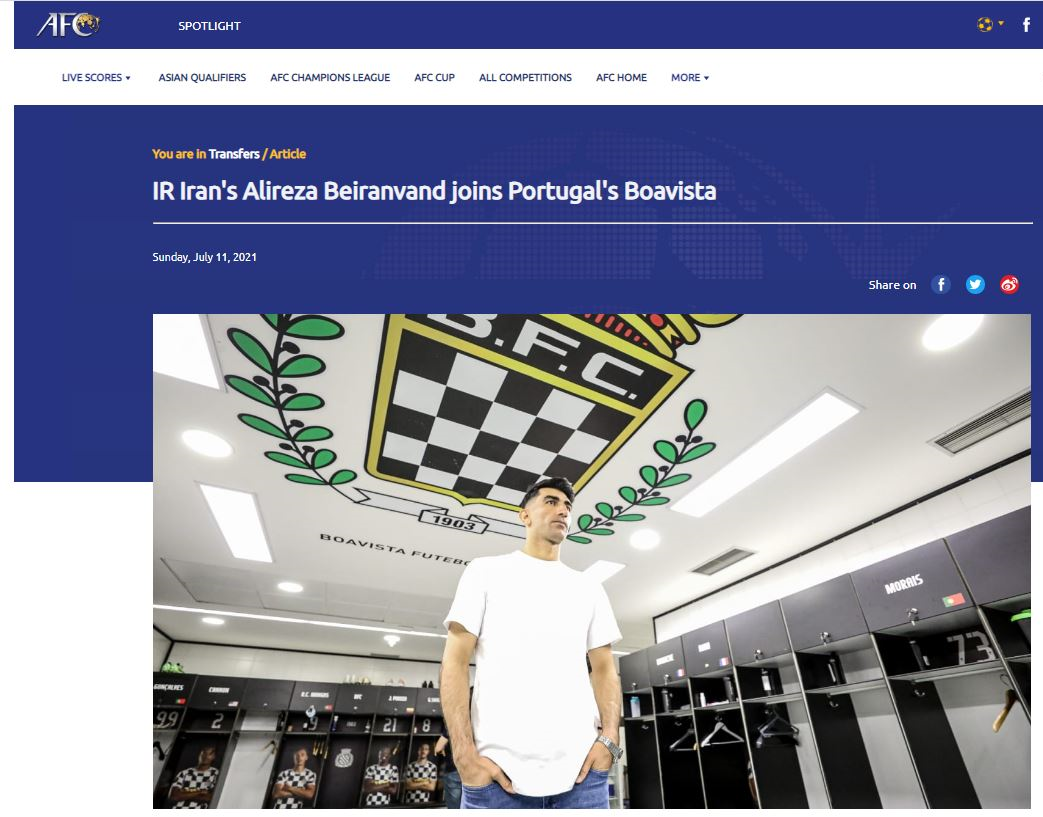Open AFC Champions League menu item
The width and height of the screenshot is (1043, 817).
pyautogui.click(x=330, y=78)
